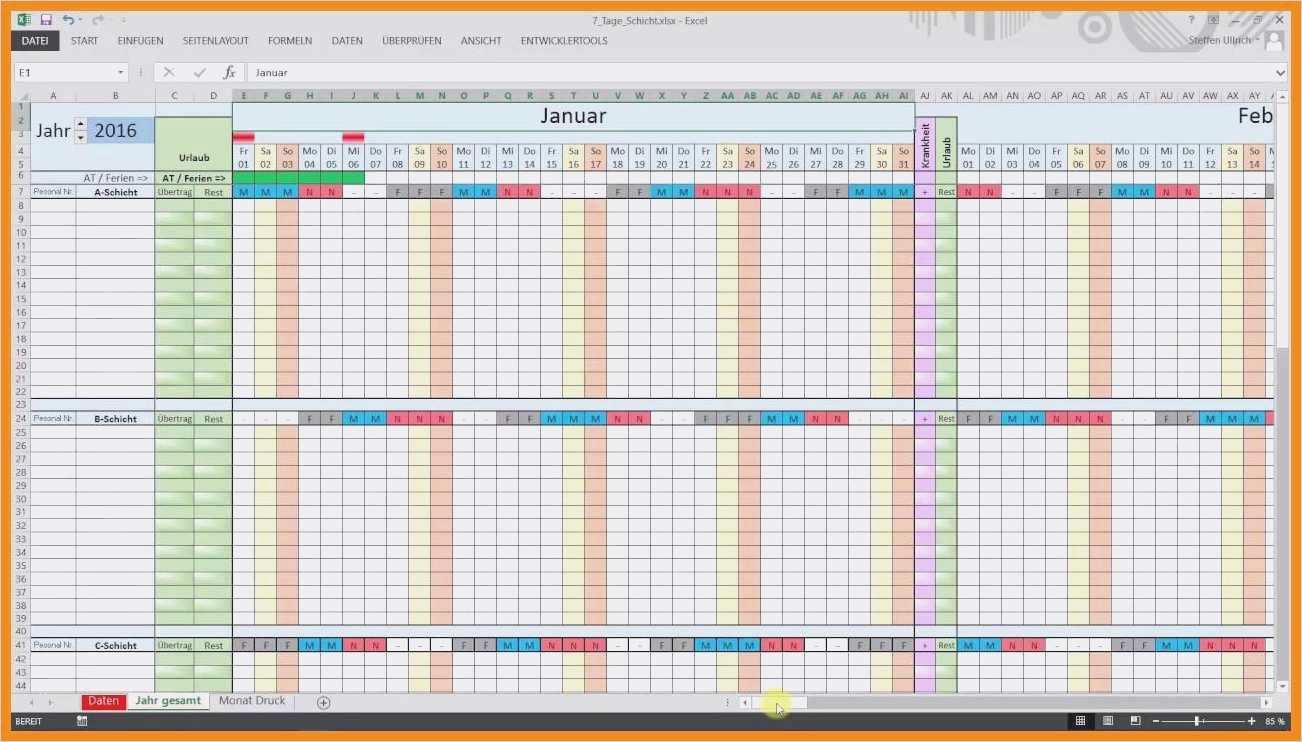
Task: Click the horizontal scrollbar left arrow
Action: [x=745, y=703]
